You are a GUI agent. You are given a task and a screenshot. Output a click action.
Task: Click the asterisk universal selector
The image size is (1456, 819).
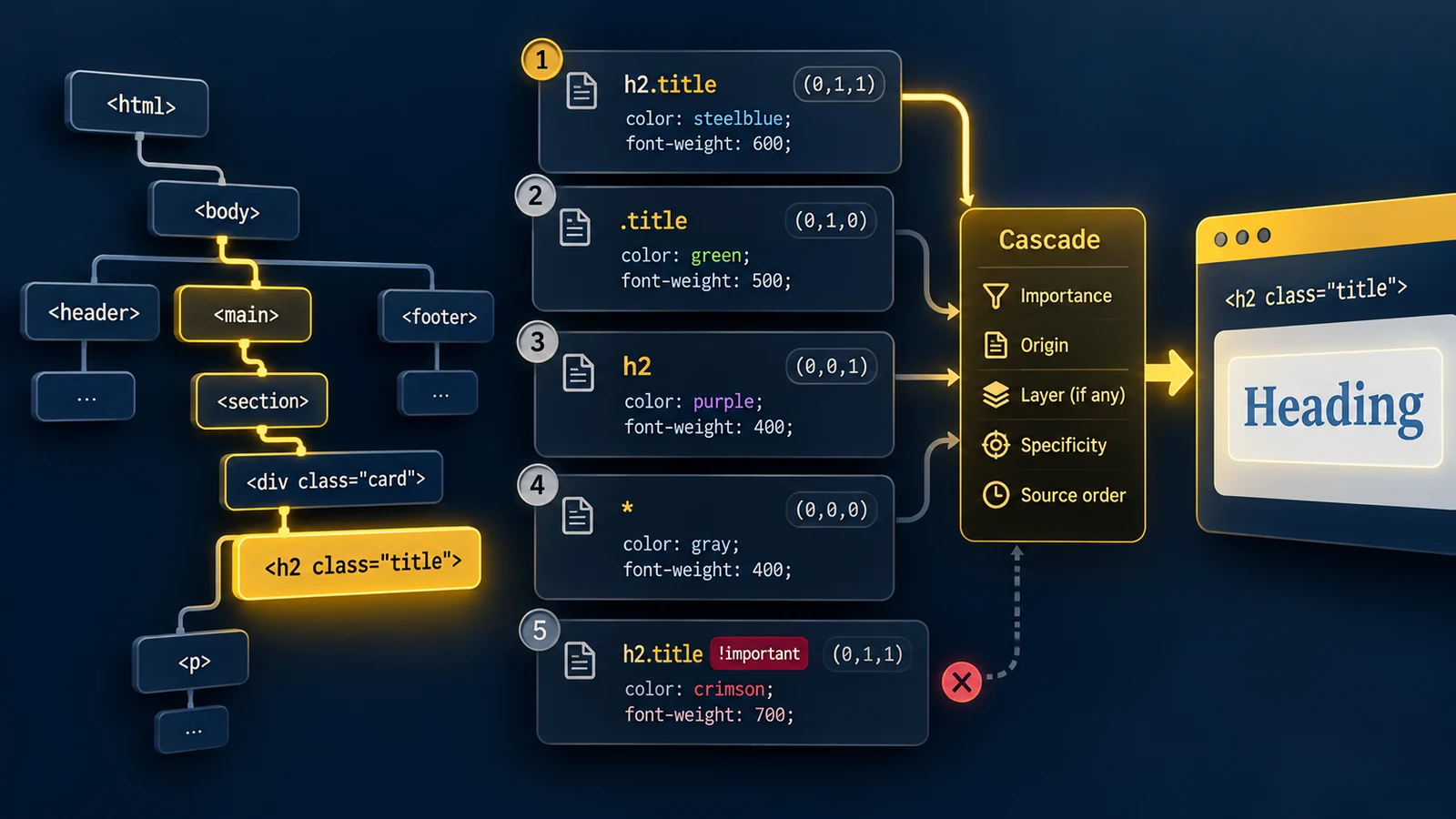pyautogui.click(x=627, y=508)
